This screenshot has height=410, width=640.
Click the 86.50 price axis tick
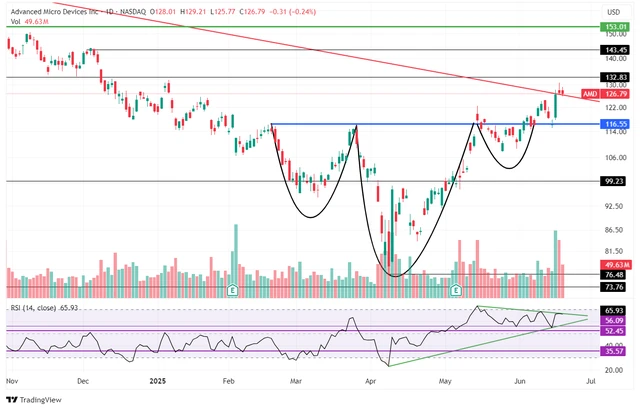pos(613,230)
